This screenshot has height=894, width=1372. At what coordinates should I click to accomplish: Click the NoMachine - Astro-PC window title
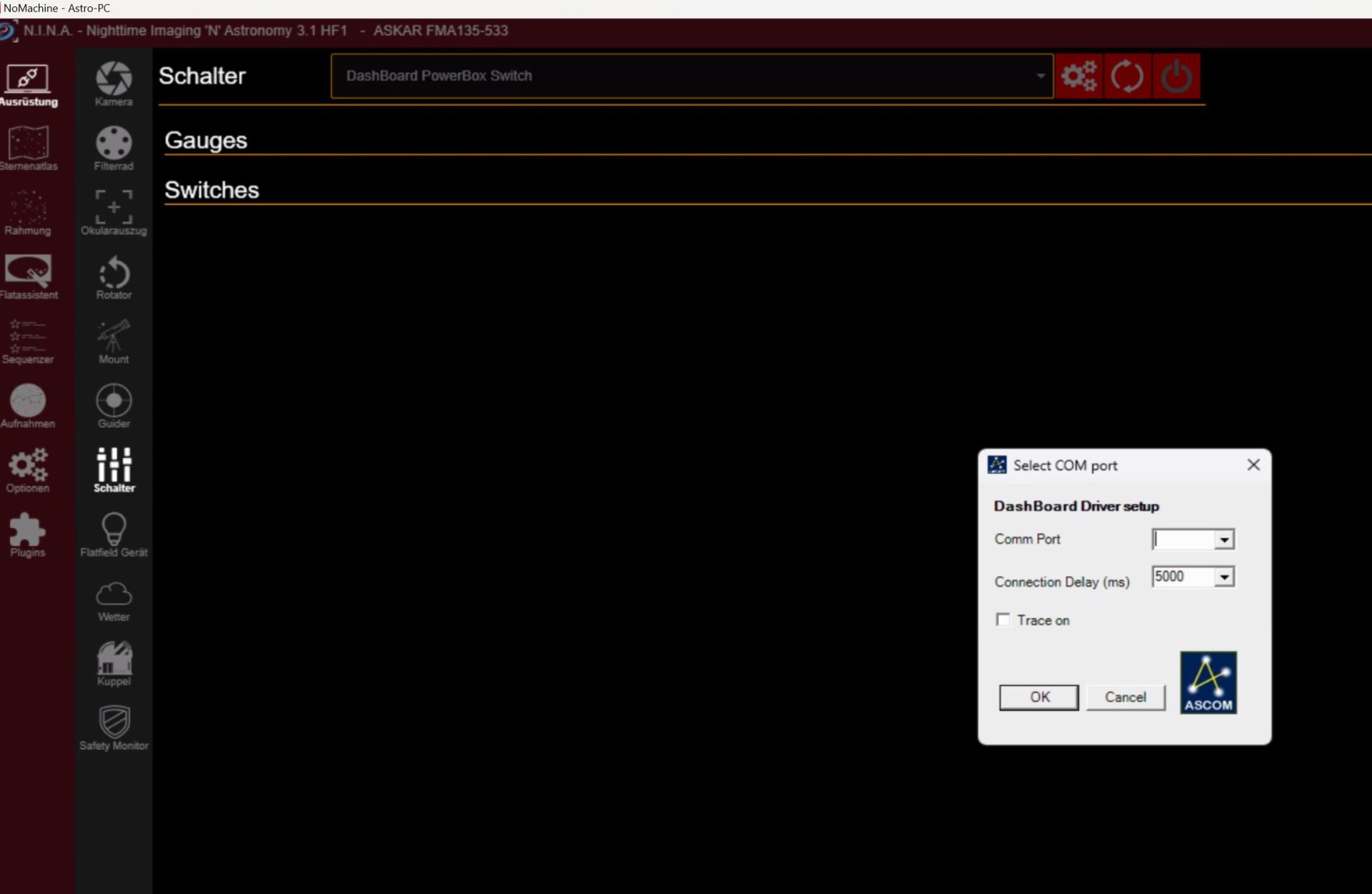(57, 9)
